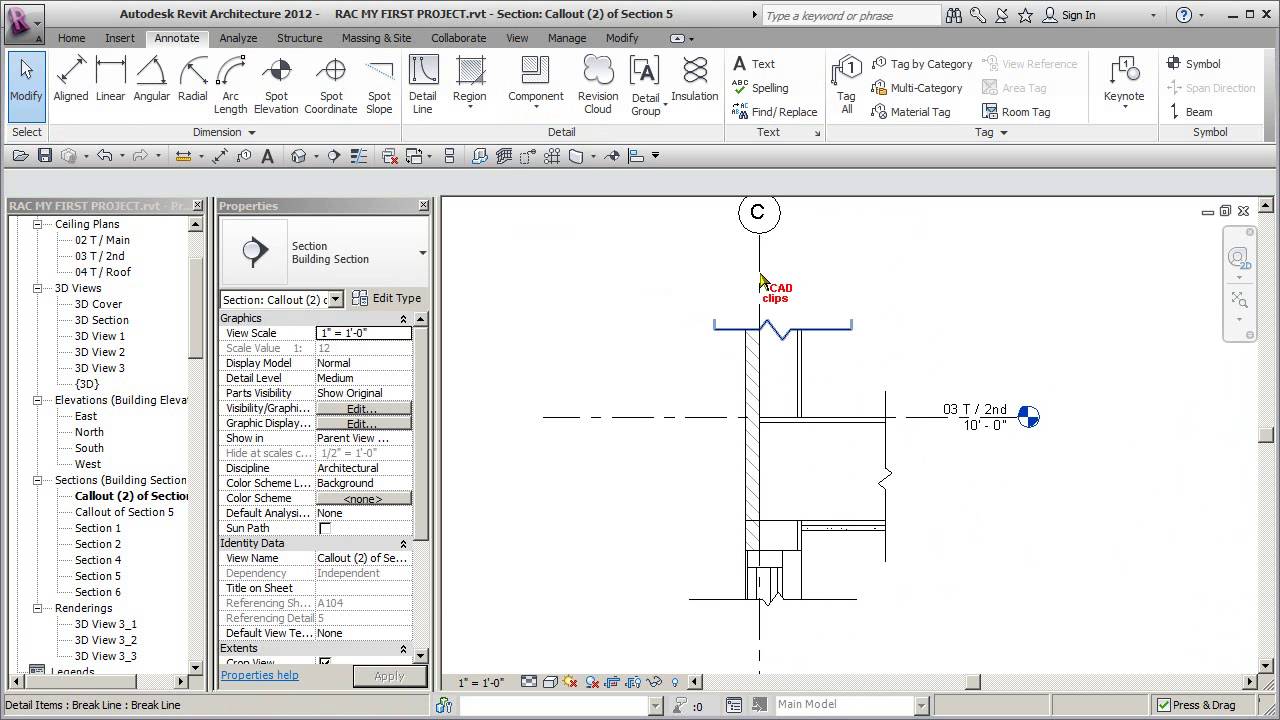Screen dimensions: 1280x720
Task: Collapse the 3D Views tree node
Action: tap(37, 288)
